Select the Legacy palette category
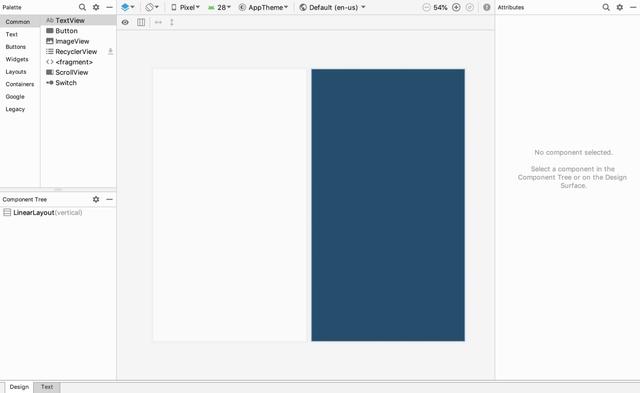The height and width of the screenshot is (393, 640). pos(20,109)
